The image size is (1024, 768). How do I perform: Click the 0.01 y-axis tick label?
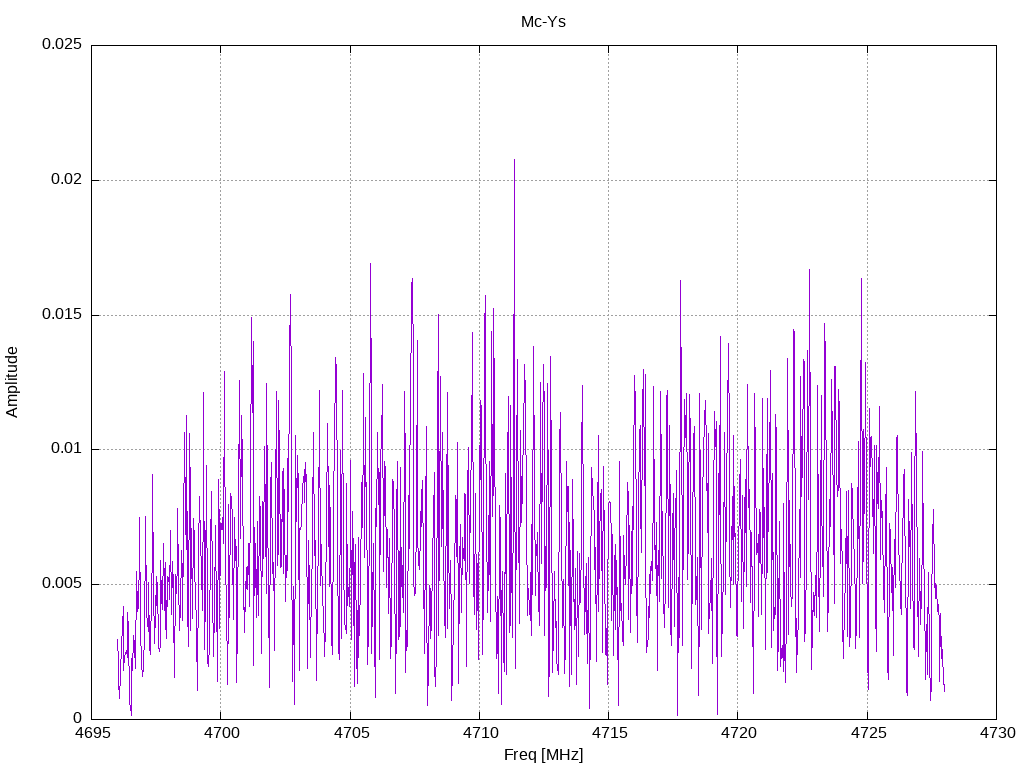(x=67, y=449)
